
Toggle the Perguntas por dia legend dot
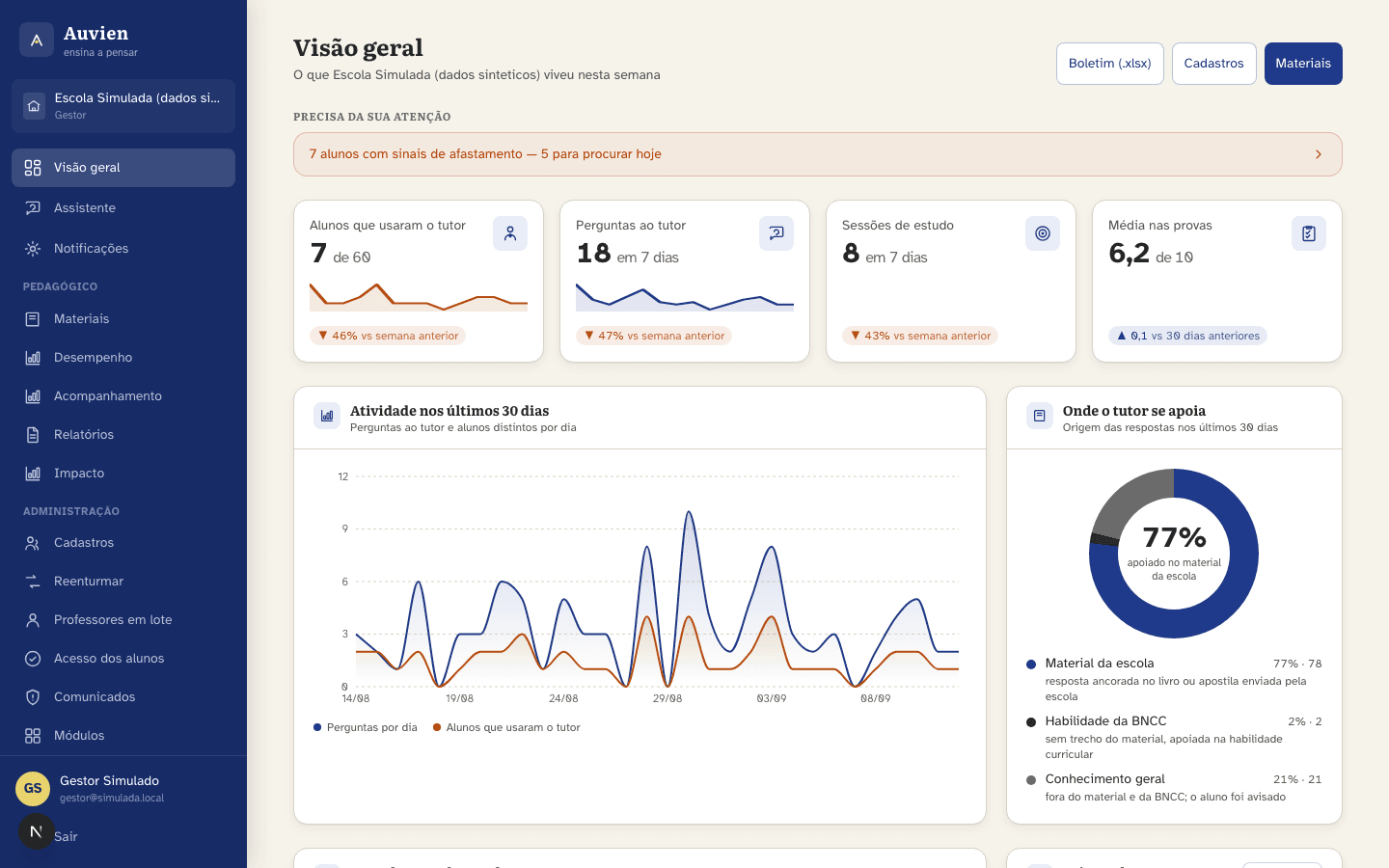click(317, 728)
